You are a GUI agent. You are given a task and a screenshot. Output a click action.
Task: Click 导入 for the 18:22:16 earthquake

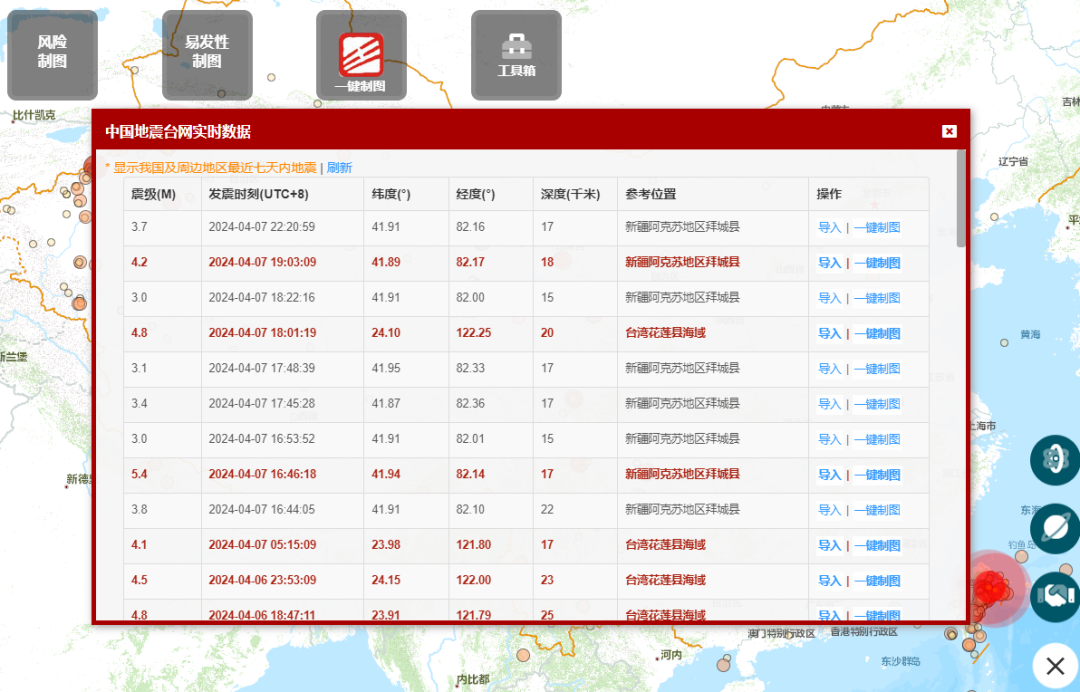click(x=830, y=298)
